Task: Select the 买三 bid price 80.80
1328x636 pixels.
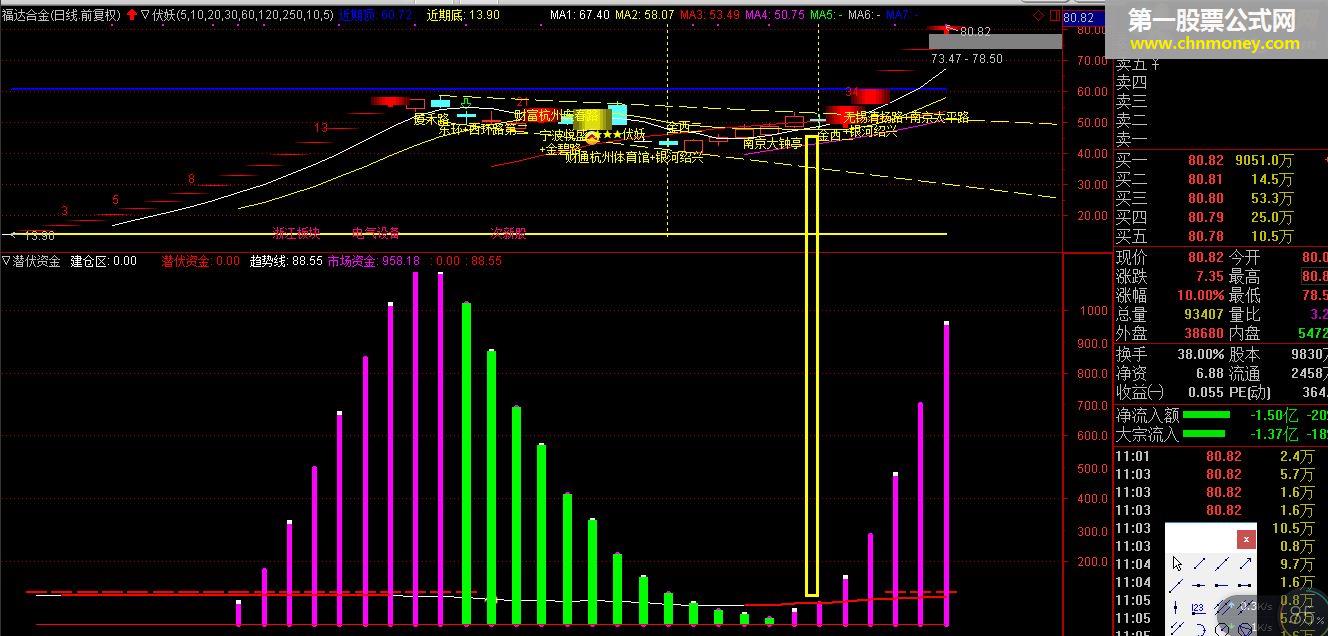Action: (x=1205, y=198)
